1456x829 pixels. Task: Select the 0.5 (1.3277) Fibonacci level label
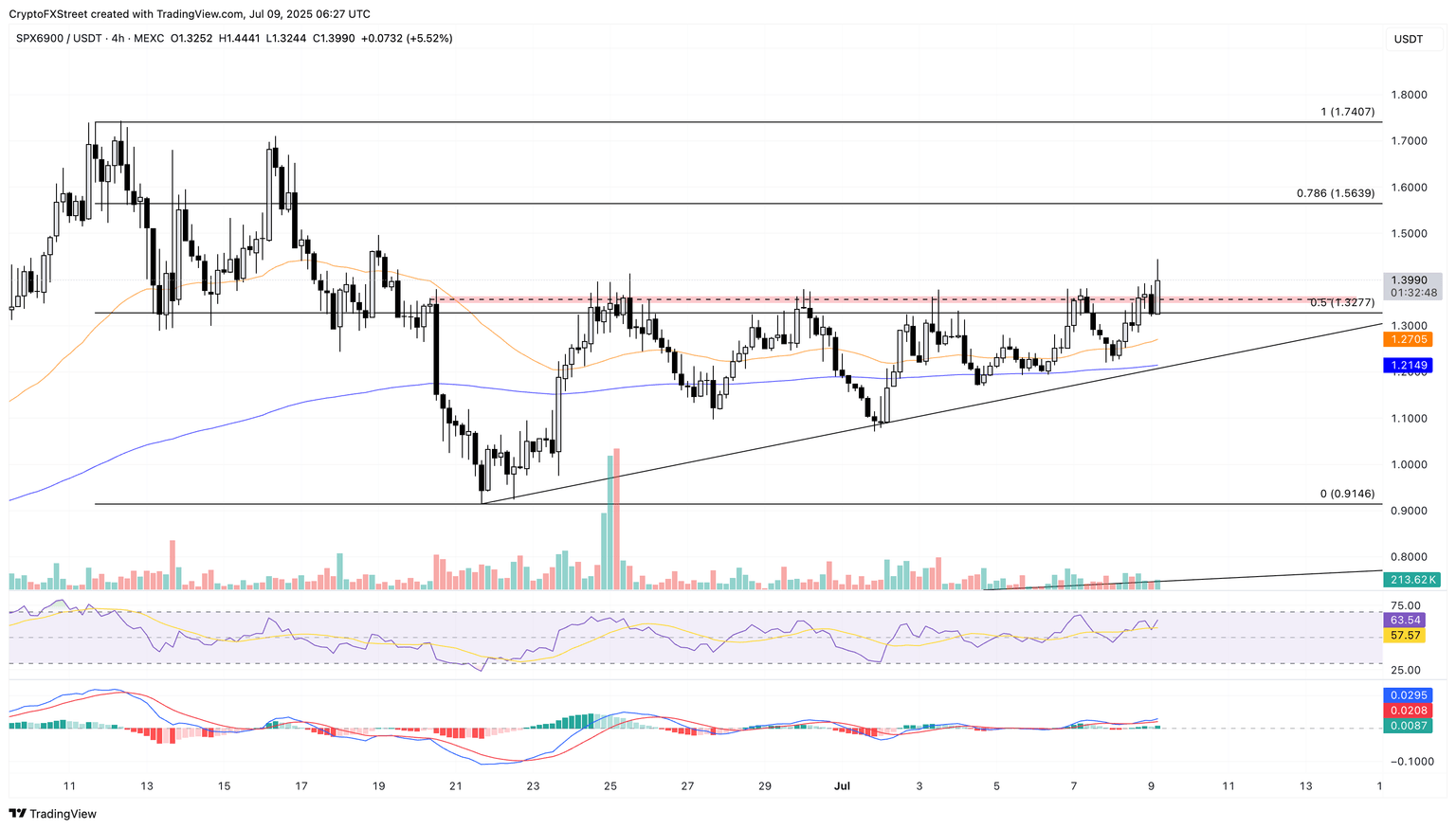pyautogui.click(x=1341, y=302)
